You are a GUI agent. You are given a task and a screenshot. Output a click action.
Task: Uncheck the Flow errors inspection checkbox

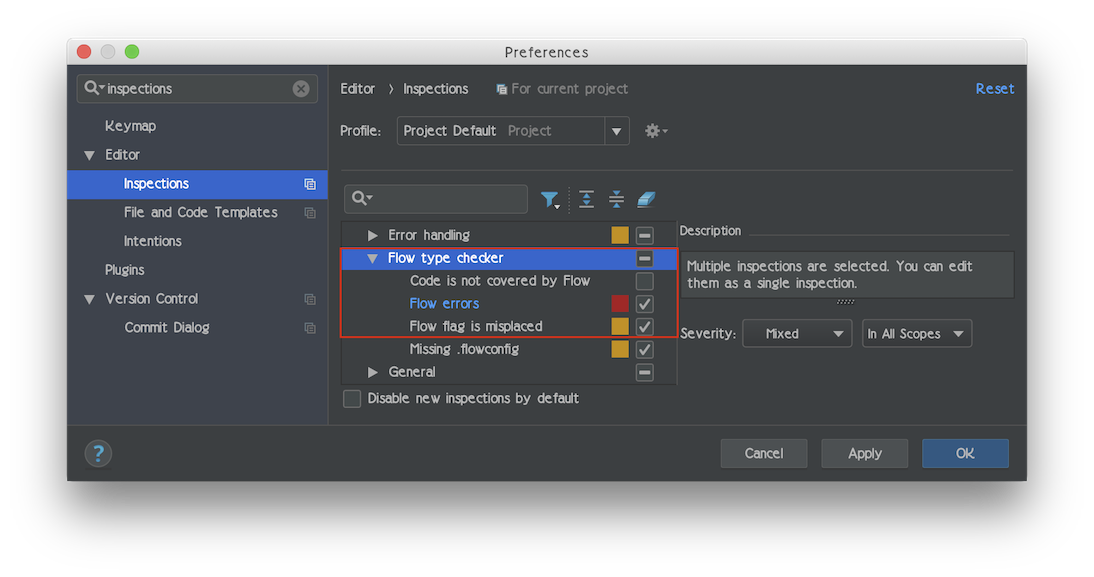click(645, 304)
